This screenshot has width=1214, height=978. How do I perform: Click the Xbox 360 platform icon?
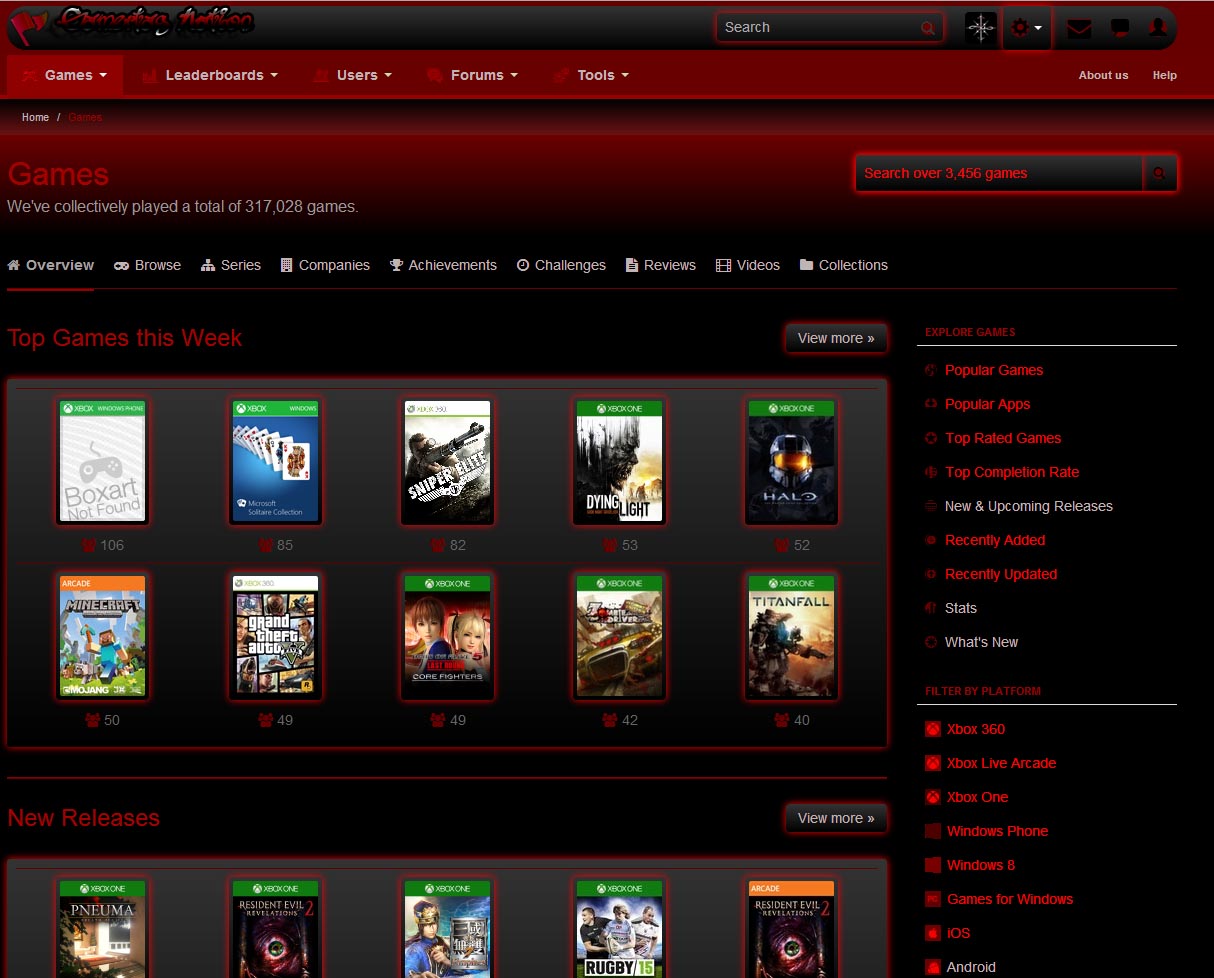[x=932, y=729]
